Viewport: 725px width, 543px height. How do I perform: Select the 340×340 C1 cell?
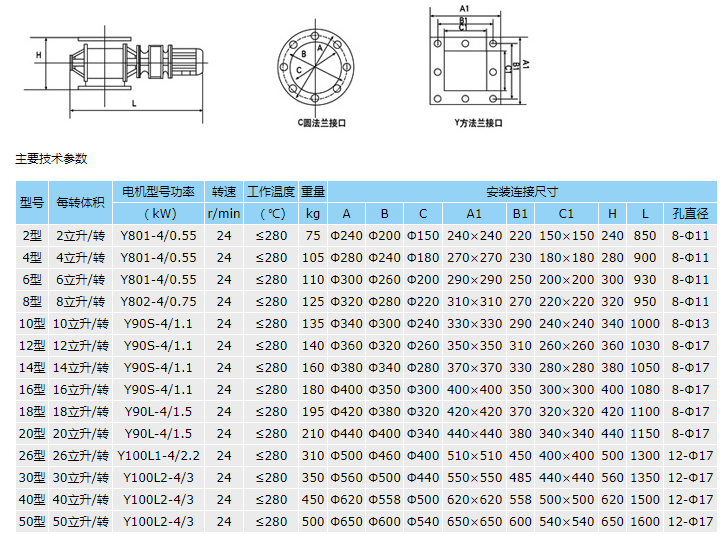[x=566, y=433]
